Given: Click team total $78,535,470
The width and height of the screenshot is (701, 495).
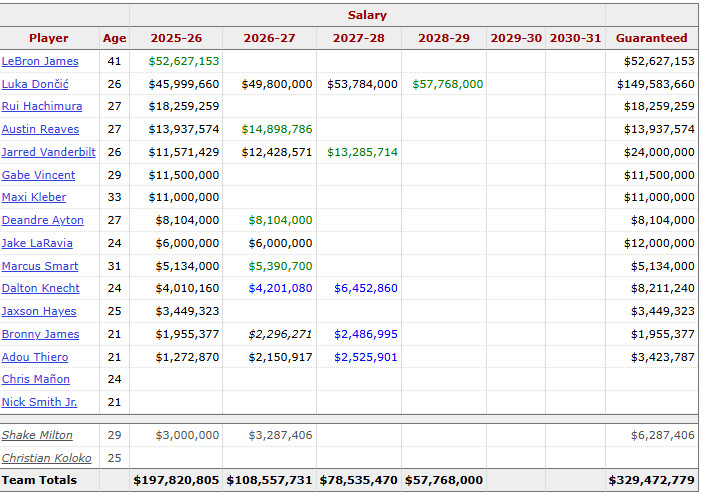Looking at the screenshot, I should tap(358, 480).
